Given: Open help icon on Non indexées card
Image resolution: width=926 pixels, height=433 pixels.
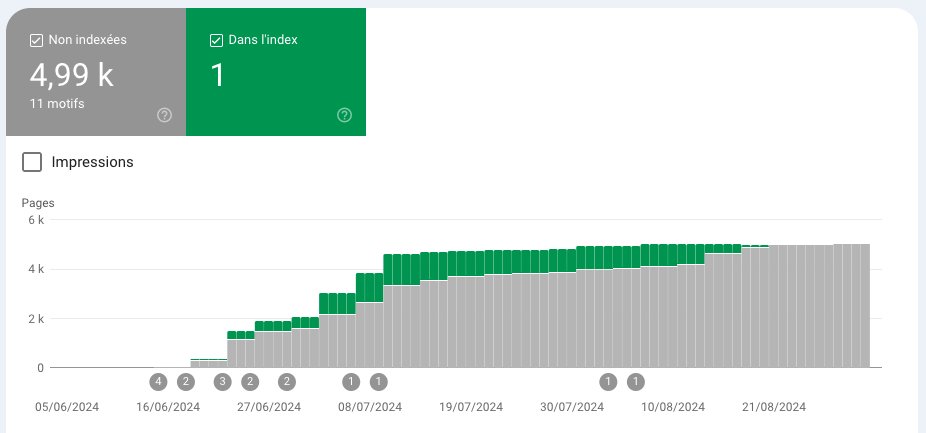Looking at the screenshot, I should point(165,115).
